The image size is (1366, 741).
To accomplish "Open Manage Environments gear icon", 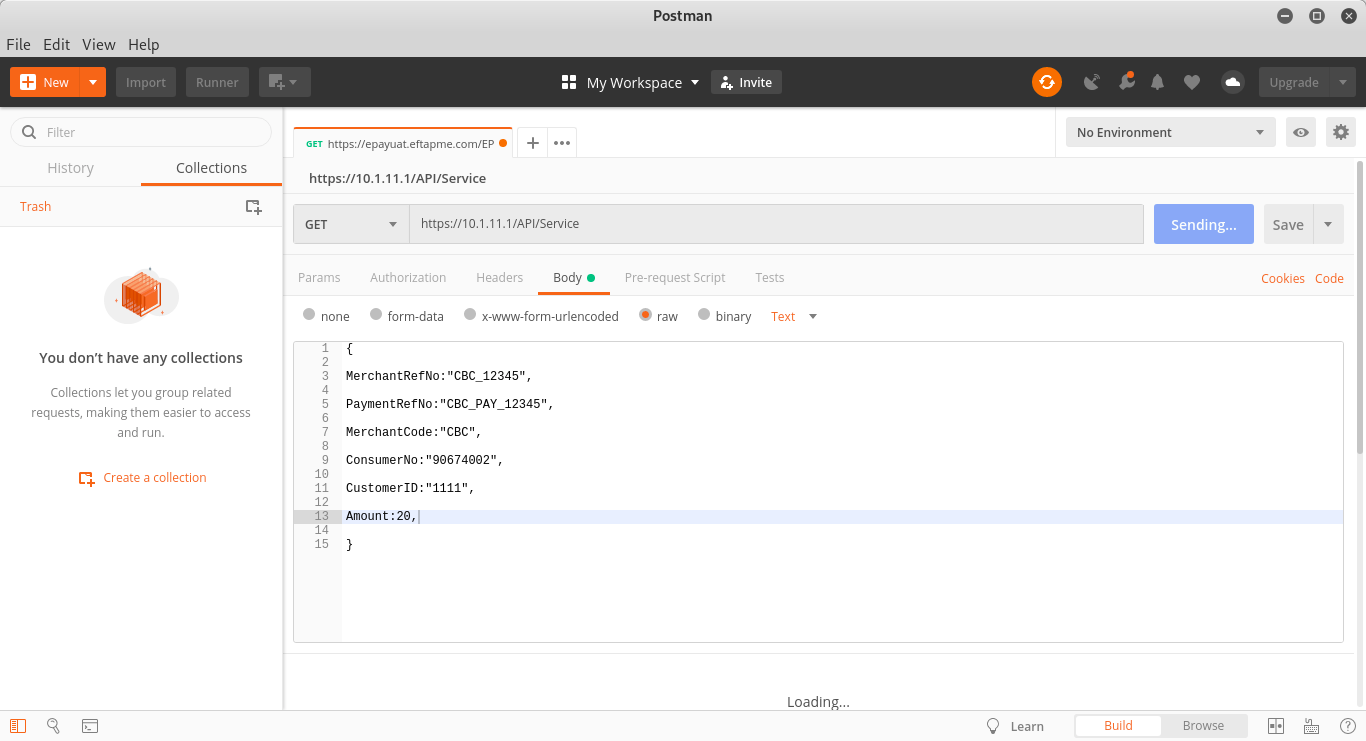I will coord(1341,132).
